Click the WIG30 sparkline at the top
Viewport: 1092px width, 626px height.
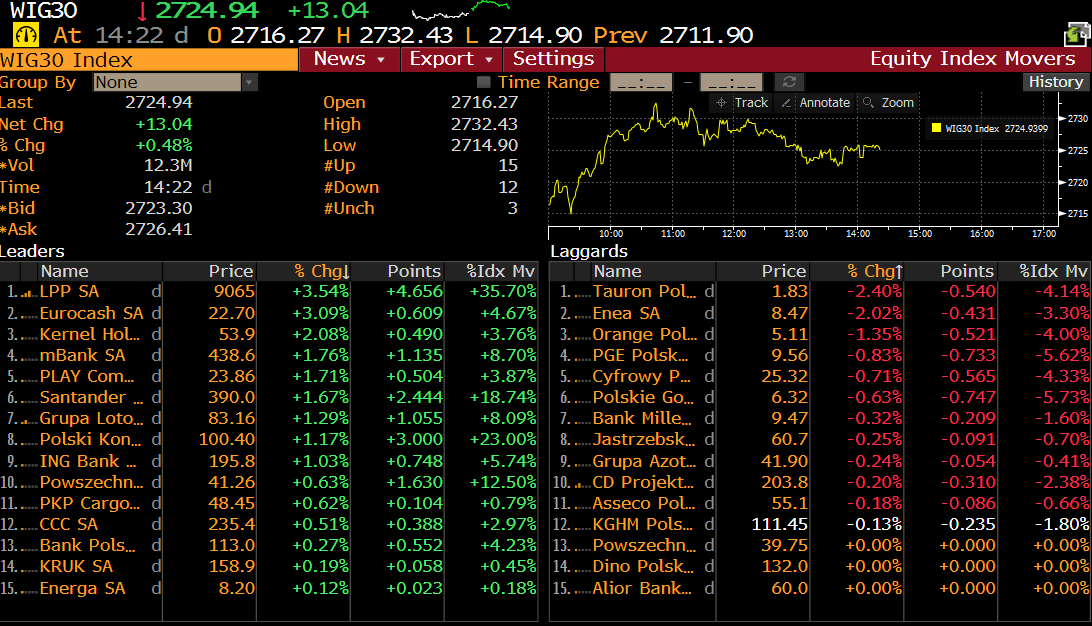[x=460, y=10]
